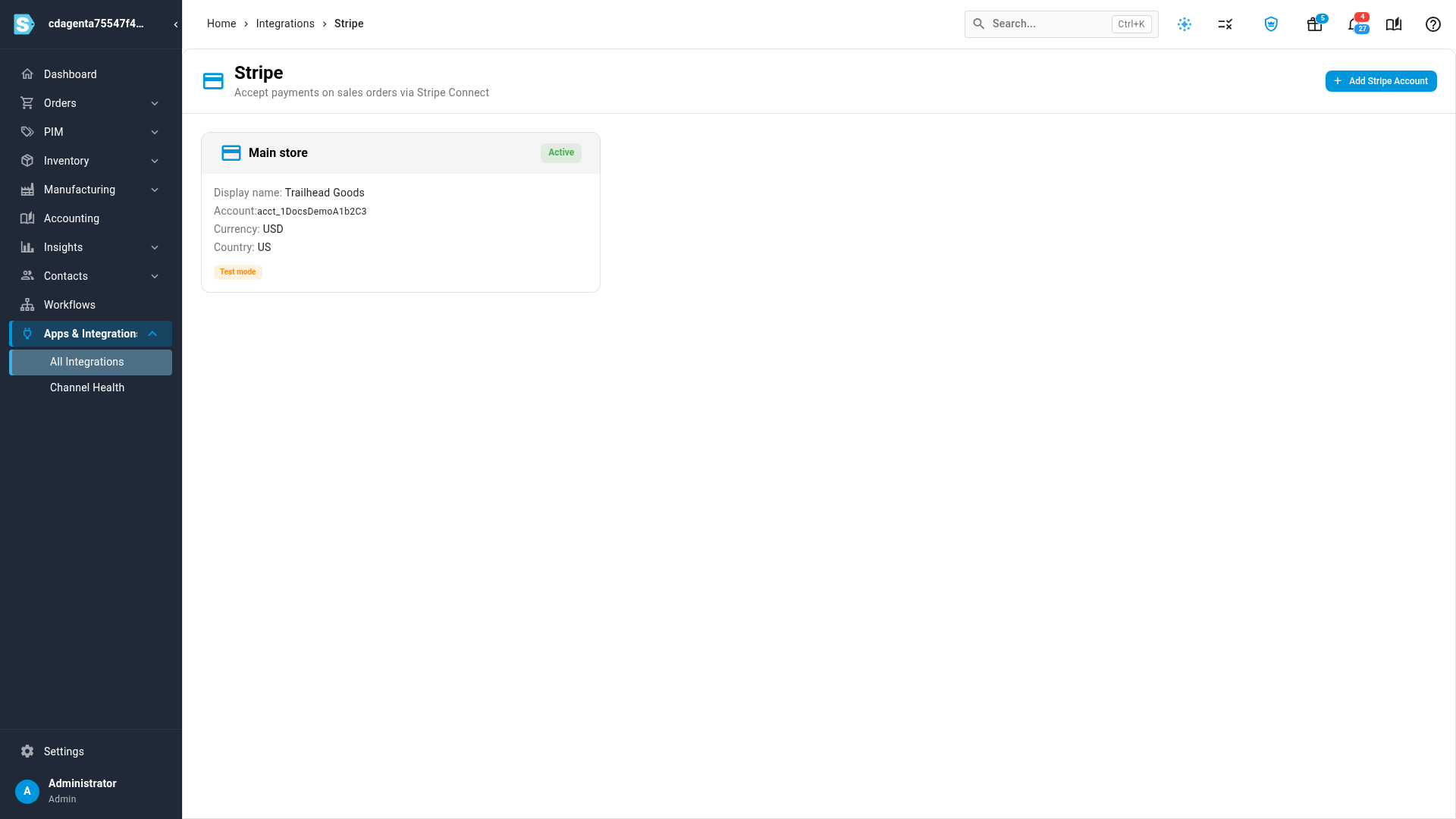Click the Accounting icon in sidebar
This screenshot has height=819, width=1456.
27,218
